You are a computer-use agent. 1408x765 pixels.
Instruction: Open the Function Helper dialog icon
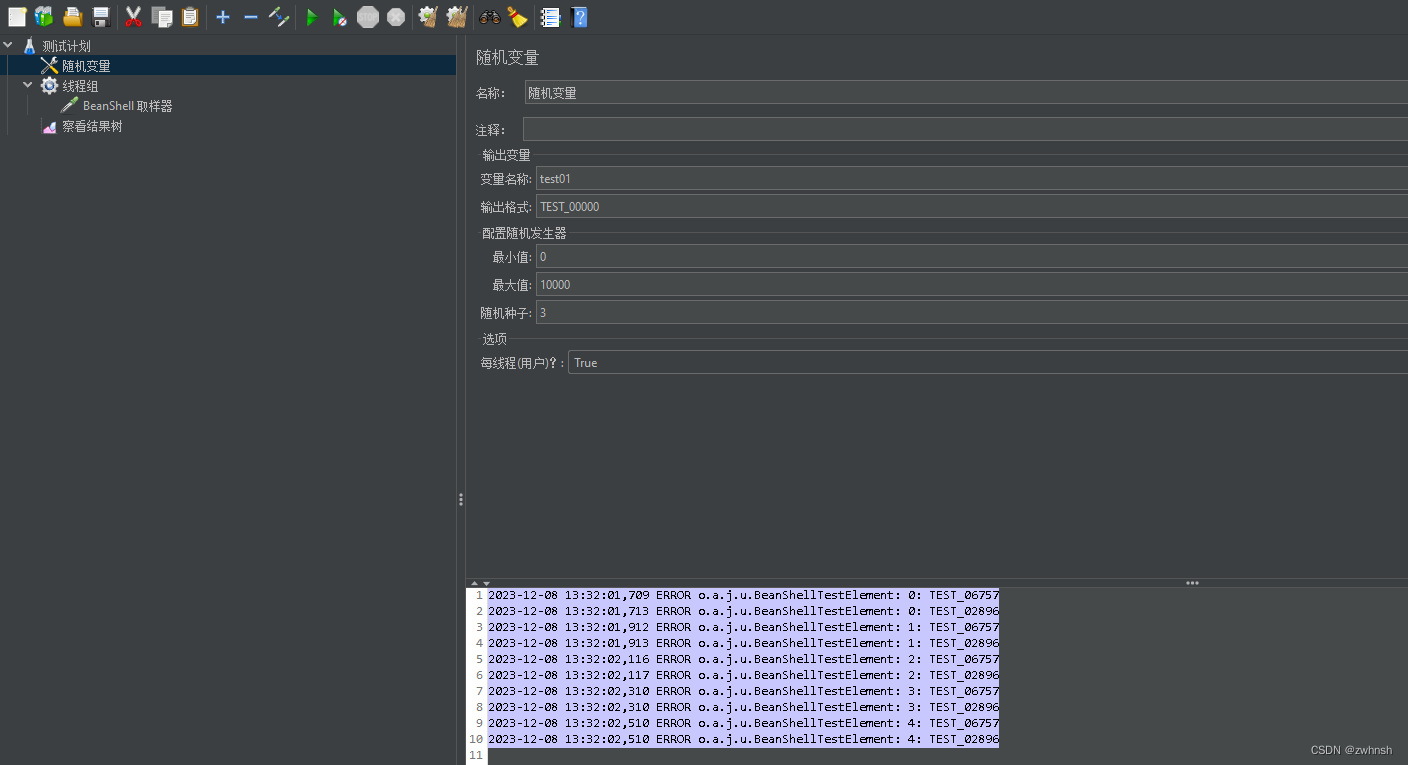click(x=550, y=17)
